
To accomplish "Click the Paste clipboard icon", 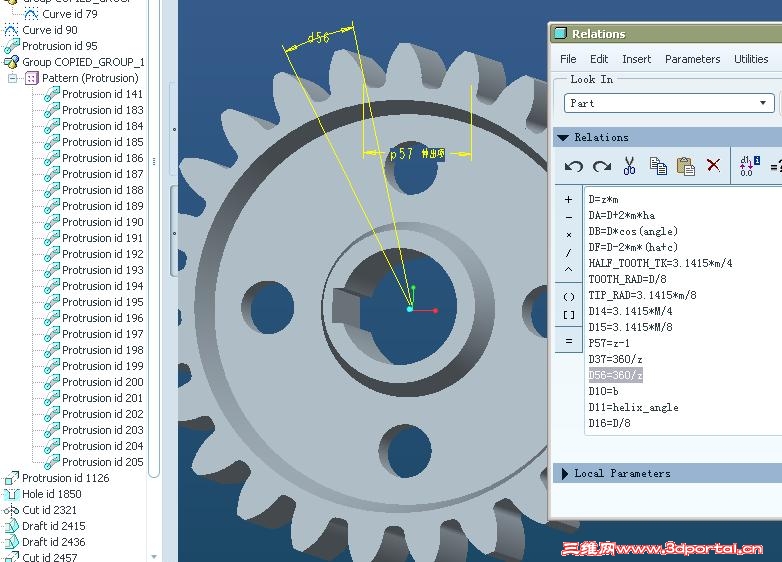I will tap(686, 166).
